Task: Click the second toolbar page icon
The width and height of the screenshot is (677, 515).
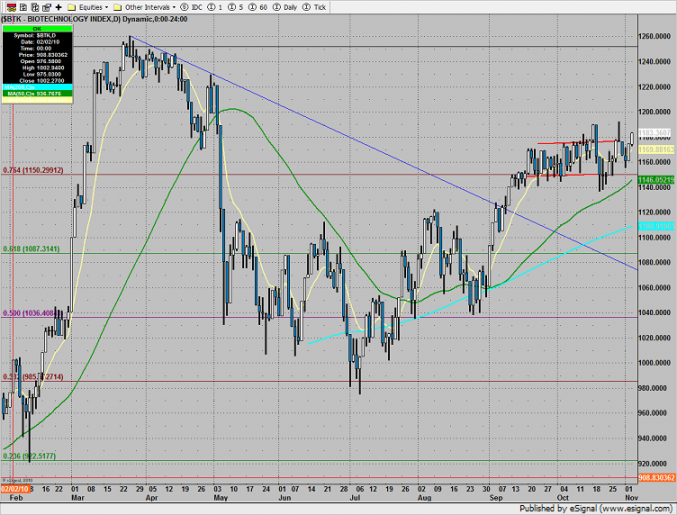Action: pyautogui.click(x=23, y=7)
